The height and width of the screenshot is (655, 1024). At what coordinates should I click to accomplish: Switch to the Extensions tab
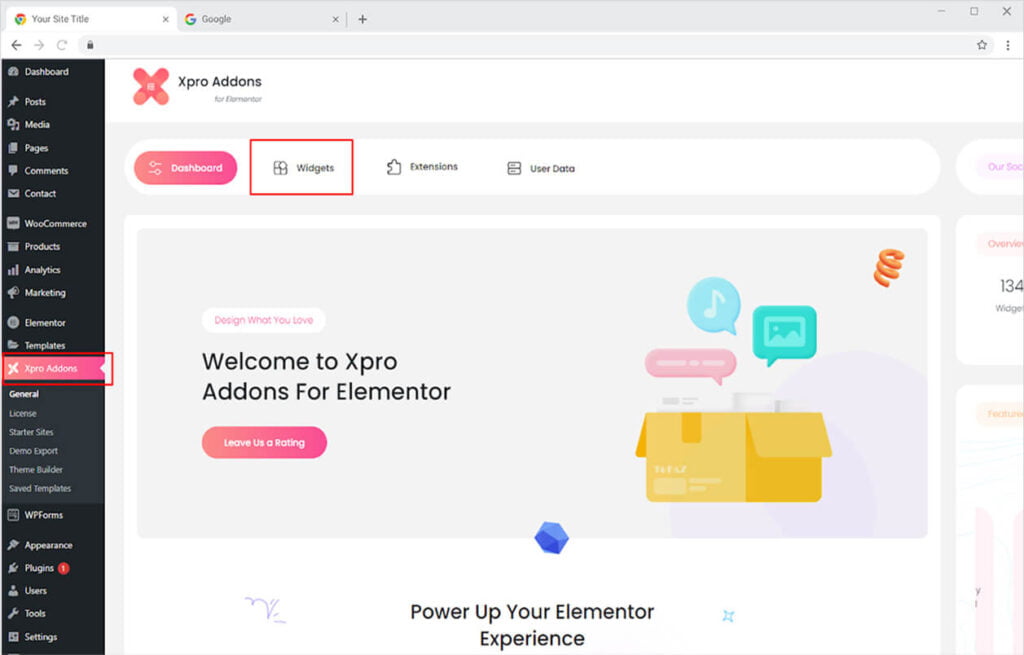pyautogui.click(x=422, y=167)
